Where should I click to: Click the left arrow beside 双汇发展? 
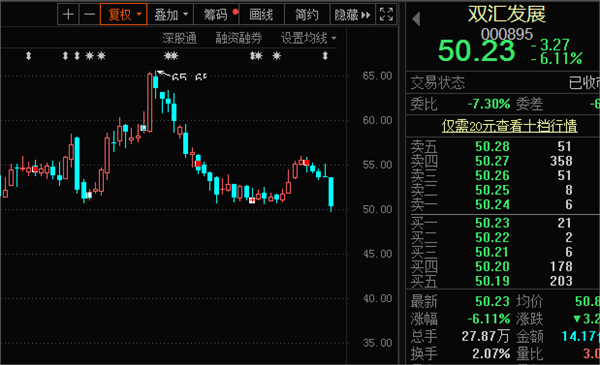click(416, 18)
